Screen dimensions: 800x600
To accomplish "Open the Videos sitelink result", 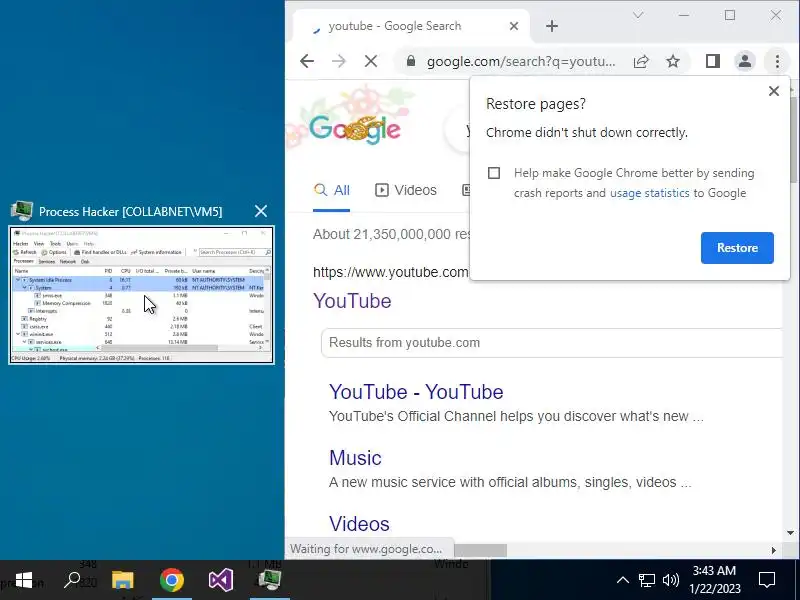I will click(x=359, y=524).
